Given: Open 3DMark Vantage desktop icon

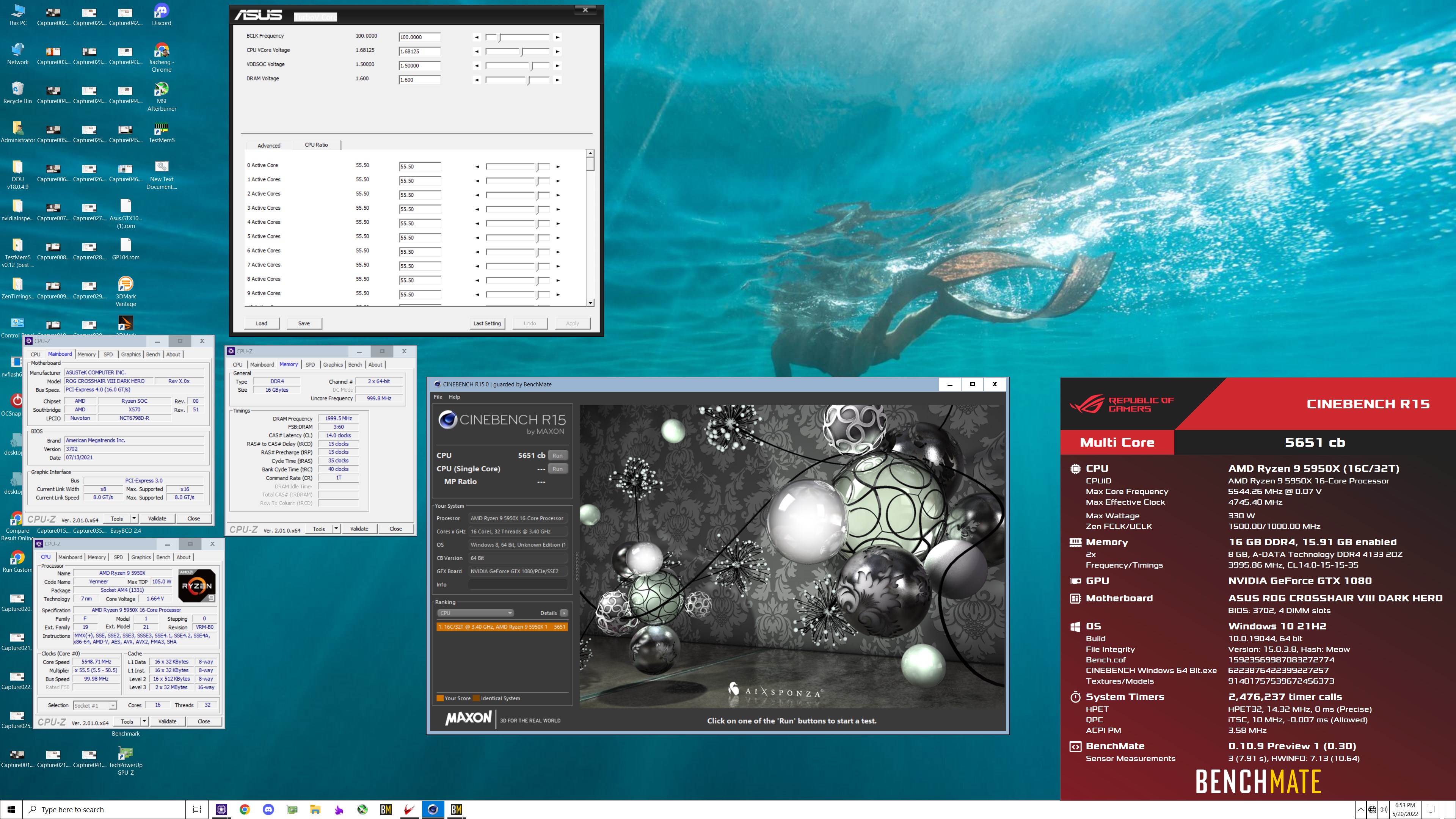Looking at the screenshot, I should pyautogui.click(x=126, y=292).
